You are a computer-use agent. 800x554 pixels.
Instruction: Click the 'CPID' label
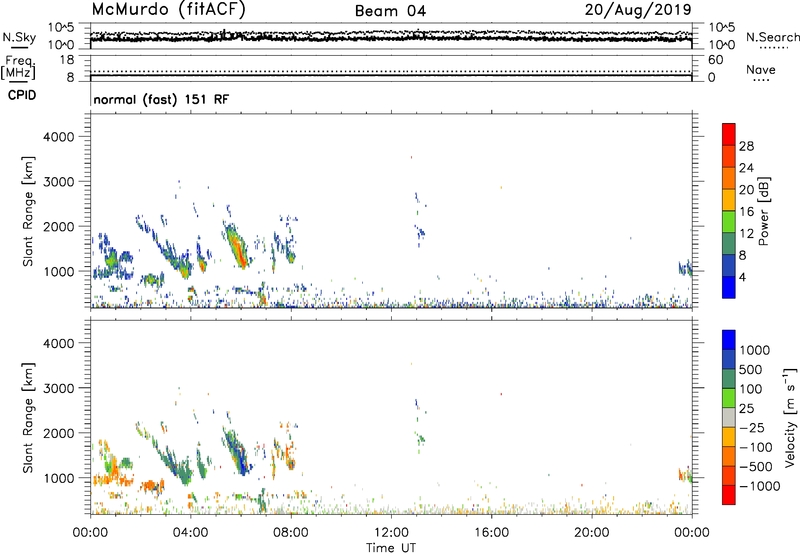[22, 95]
